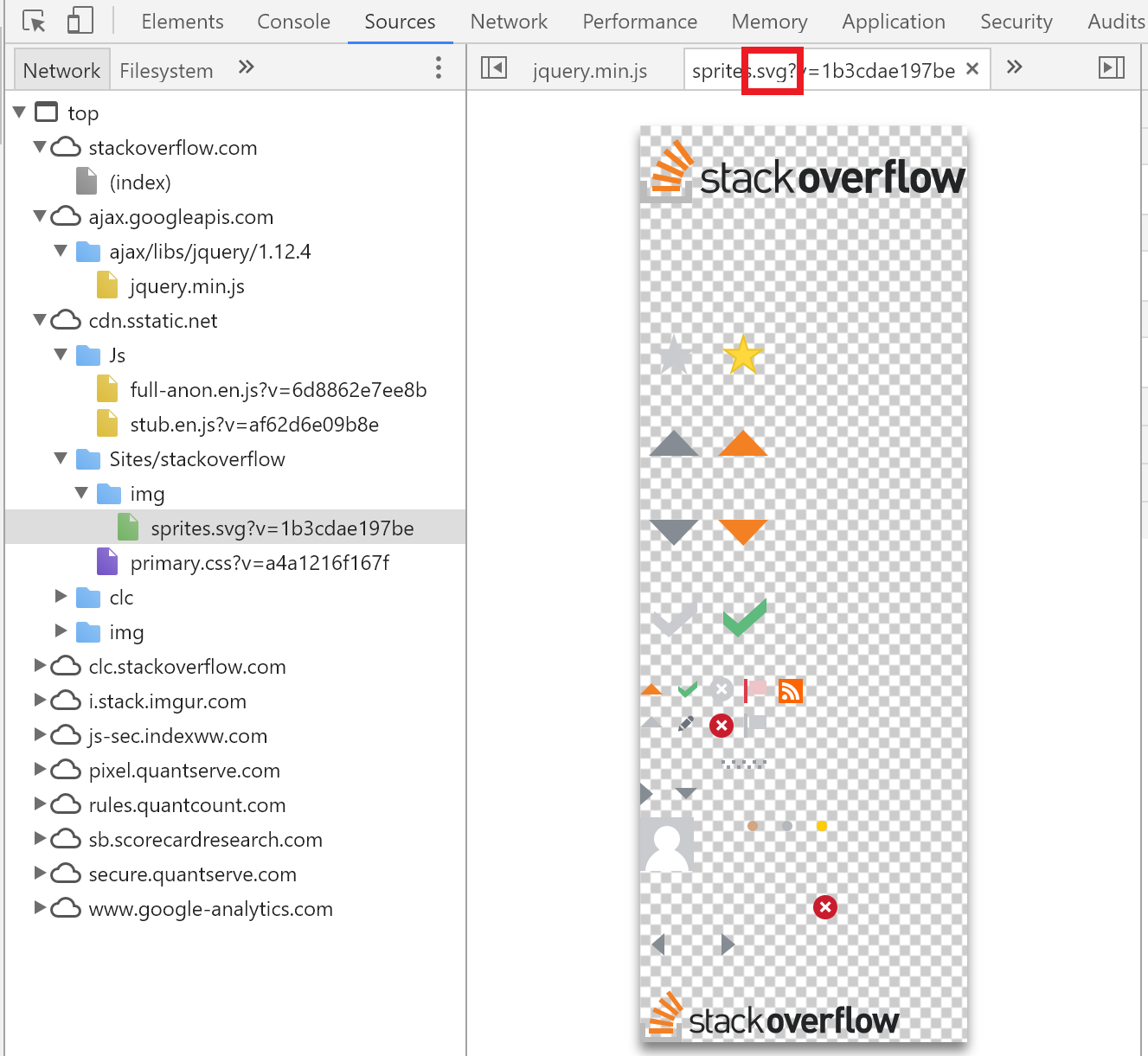
Task: Collapse the cdn.sstatic.net domain
Action: (40, 320)
